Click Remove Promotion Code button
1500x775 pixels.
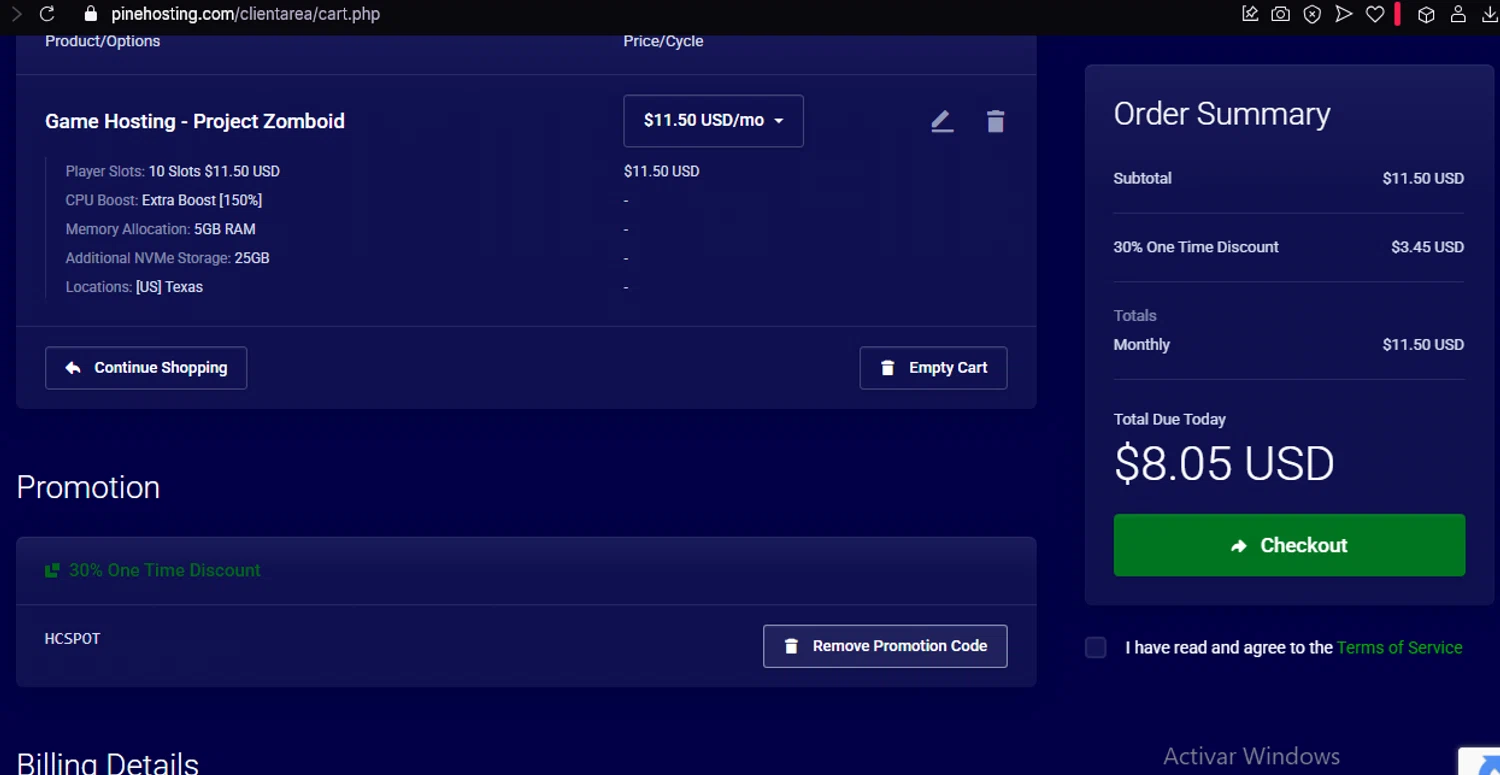(885, 646)
